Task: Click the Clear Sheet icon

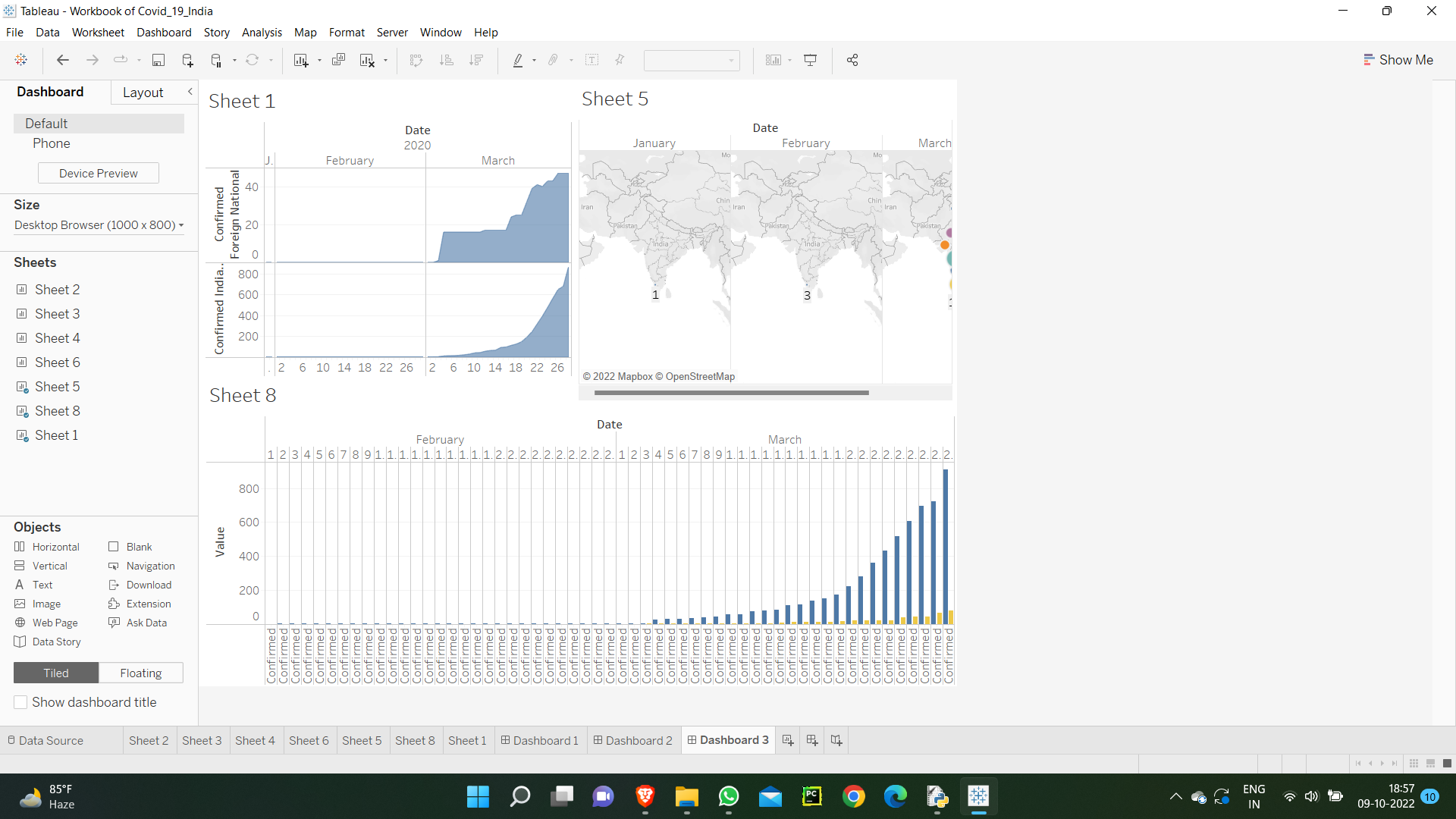Action: (x=367, y=60)
